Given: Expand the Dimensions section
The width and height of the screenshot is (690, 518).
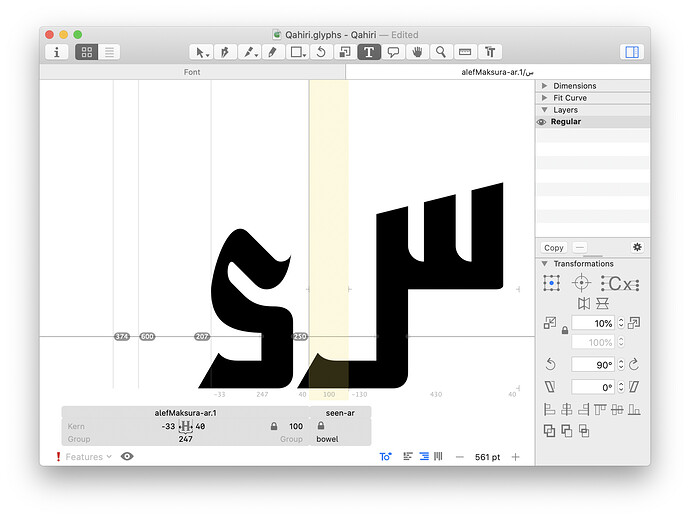Looking at the screenshot, I should tap(545, 85).
